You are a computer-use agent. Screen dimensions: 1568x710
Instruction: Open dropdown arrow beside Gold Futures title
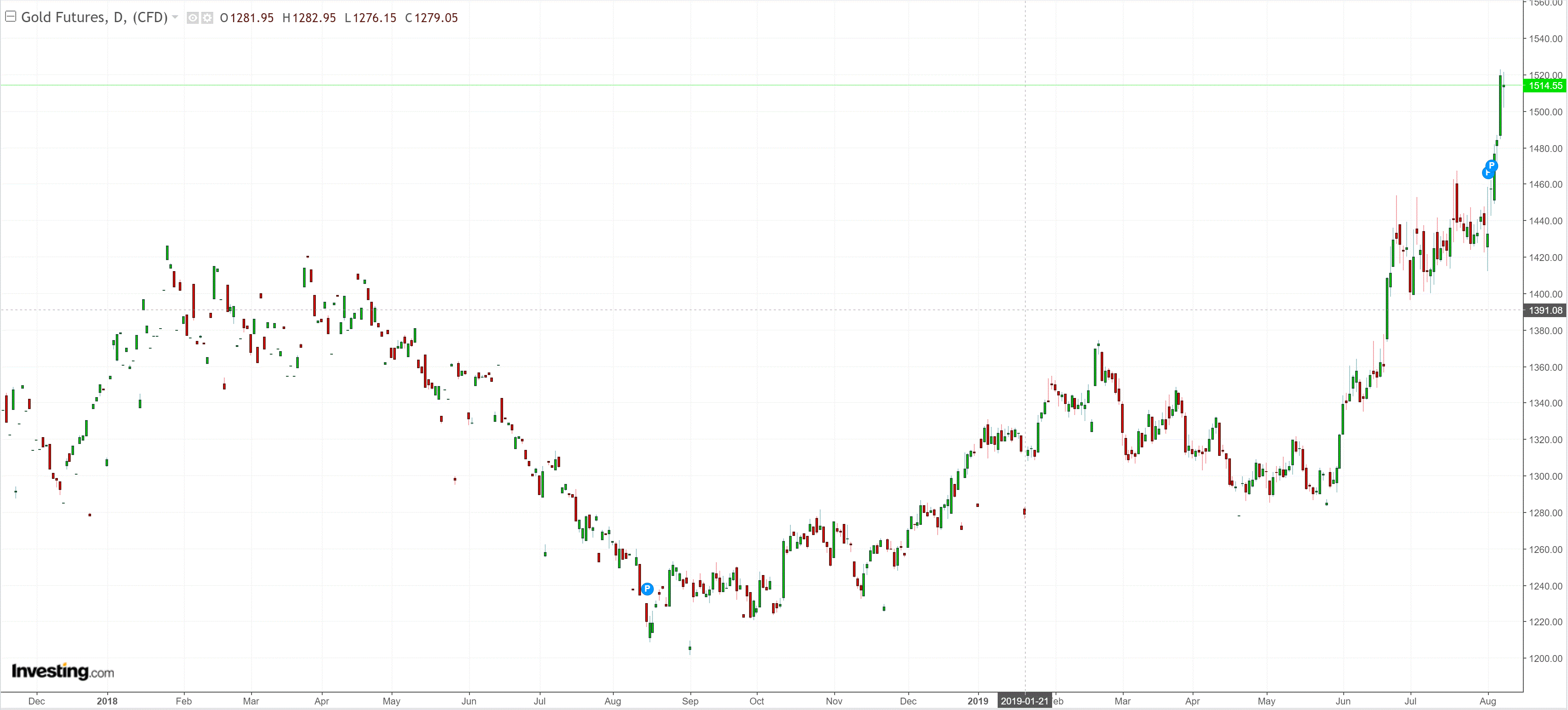tap(175, 17)
